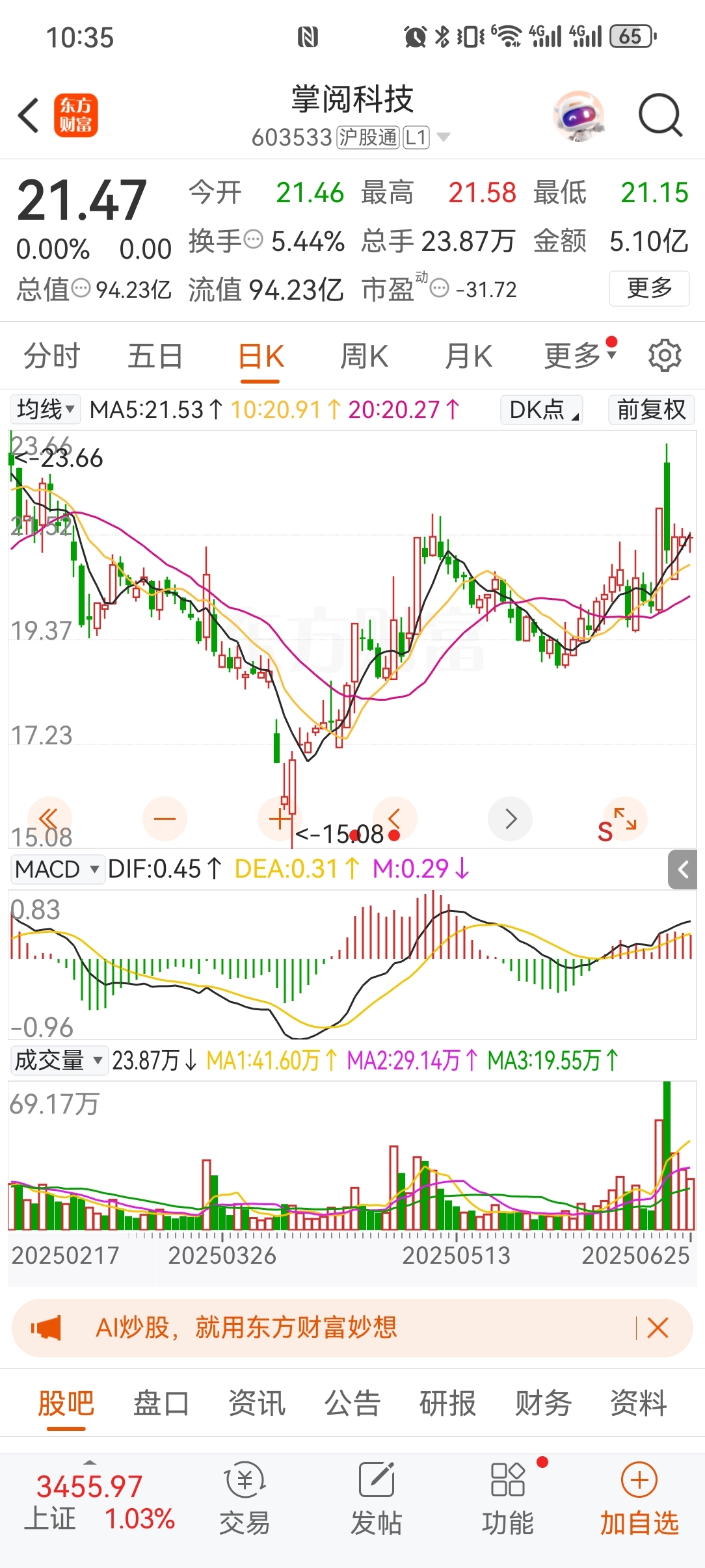Tap the search magnifier icon

[660, 116]
